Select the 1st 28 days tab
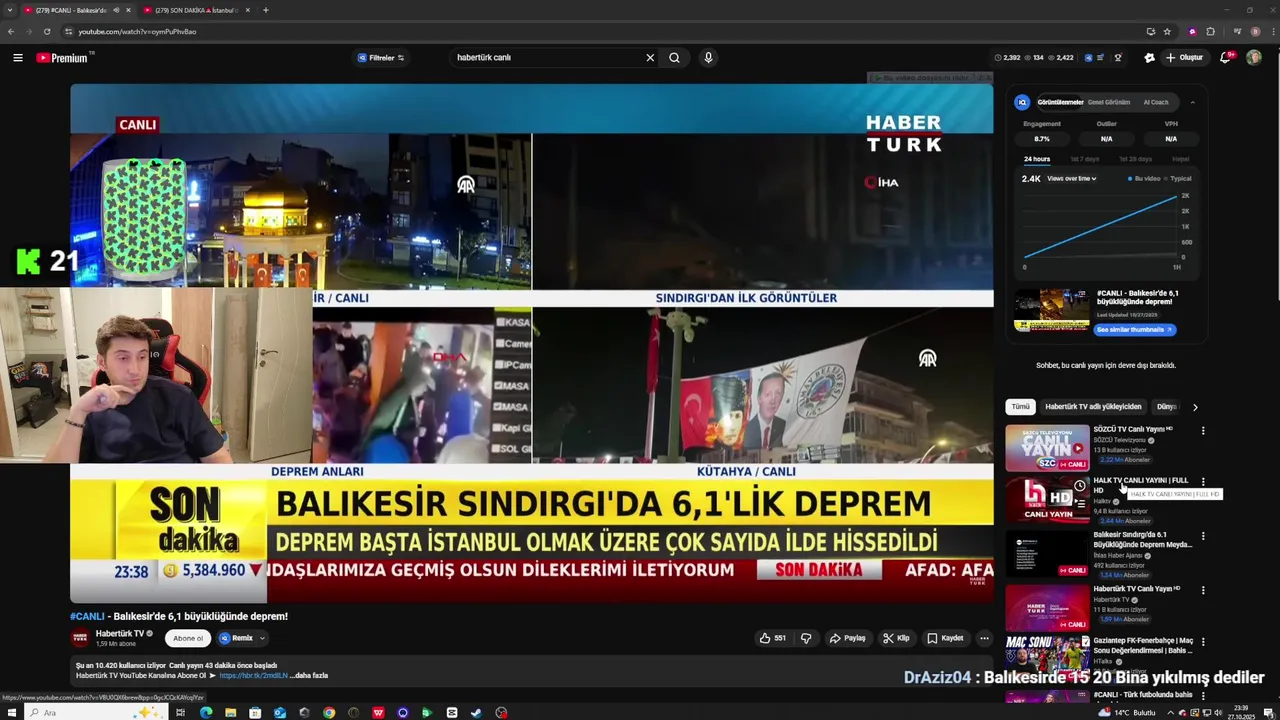 [1135, 159]
